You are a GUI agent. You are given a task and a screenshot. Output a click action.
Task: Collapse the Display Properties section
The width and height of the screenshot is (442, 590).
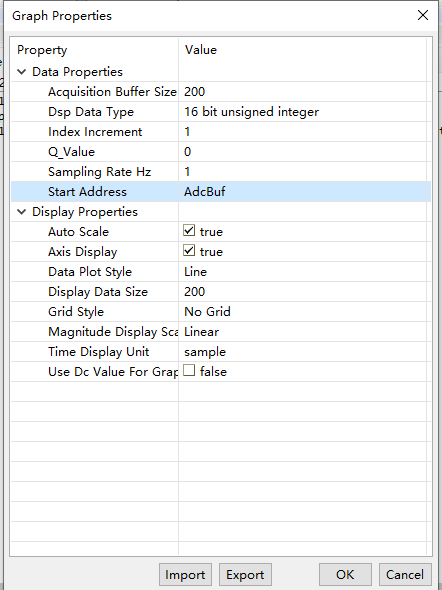click(22, 212)
